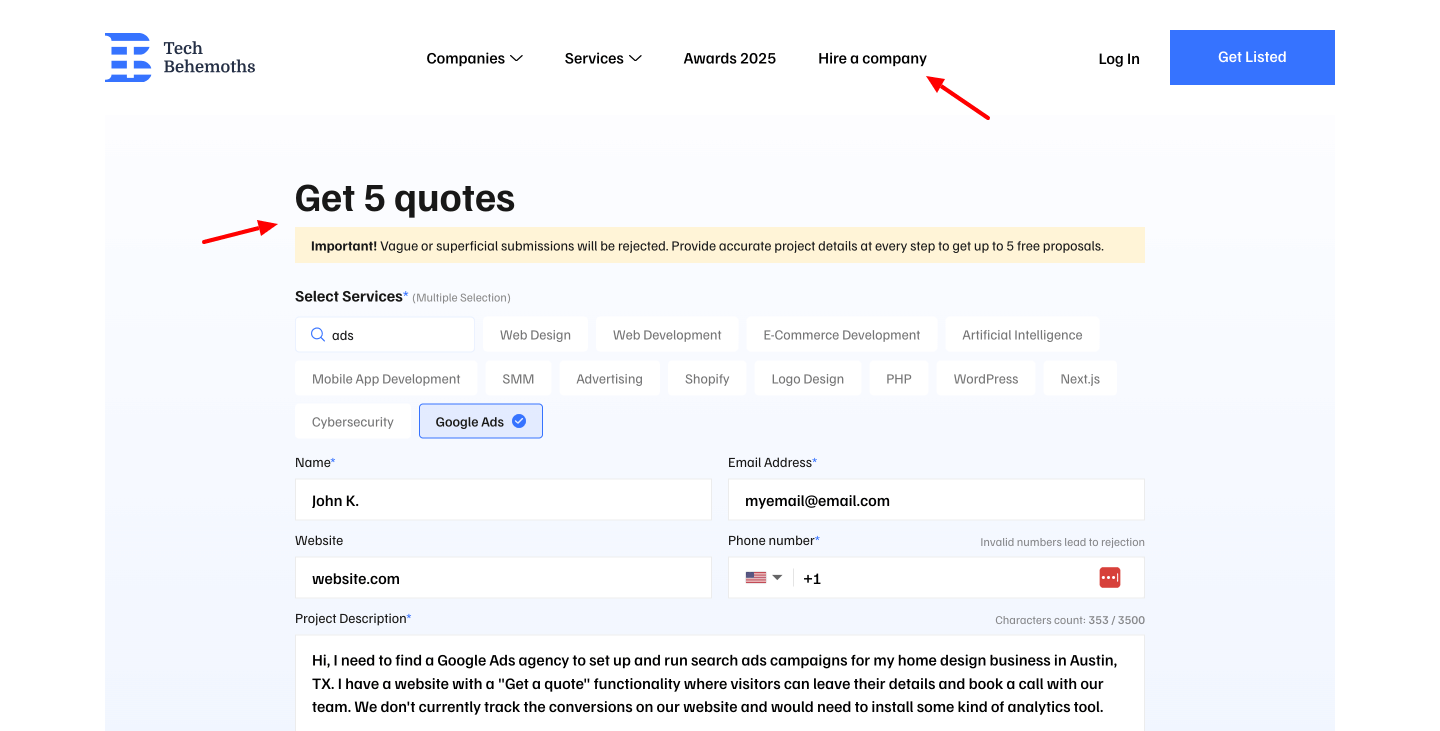Click the Get 5 quotes heading
This screenshot has width=1440, height=731.
point(405,199)
